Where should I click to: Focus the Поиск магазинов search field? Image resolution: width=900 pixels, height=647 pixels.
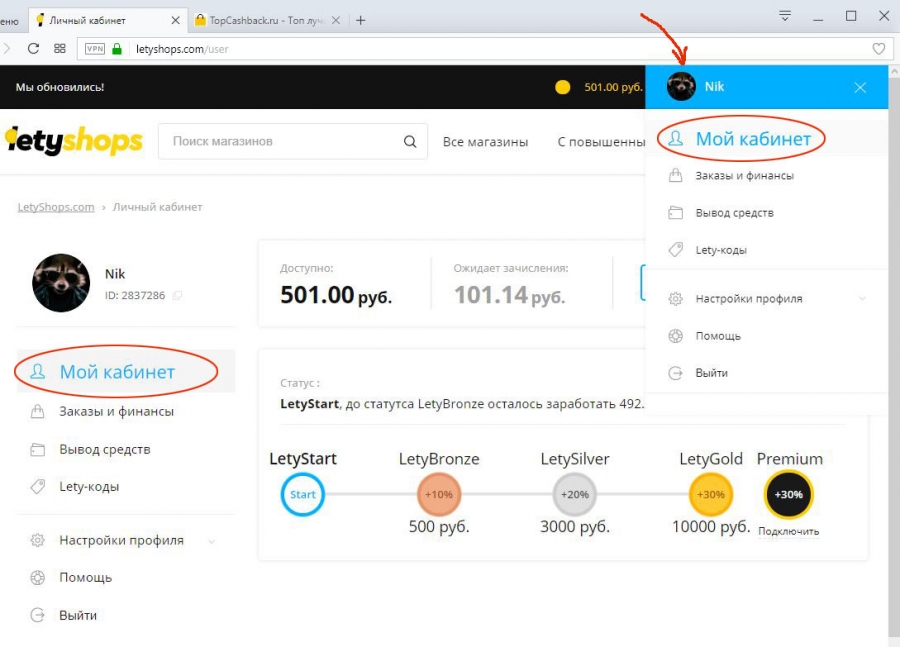pyautogui.click(x=293, y=141)
